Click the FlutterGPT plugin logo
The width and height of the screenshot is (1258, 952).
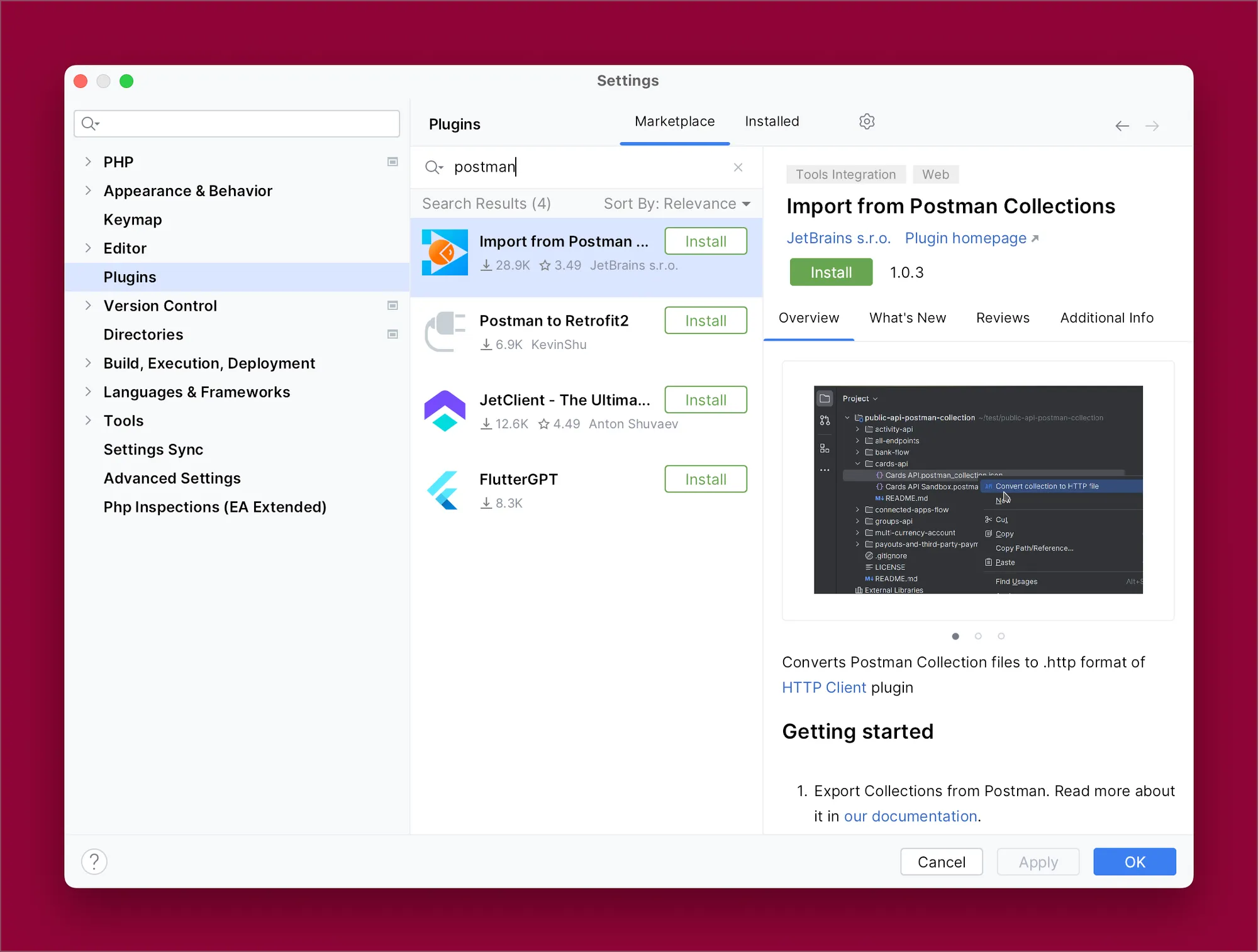click(443, 490)
